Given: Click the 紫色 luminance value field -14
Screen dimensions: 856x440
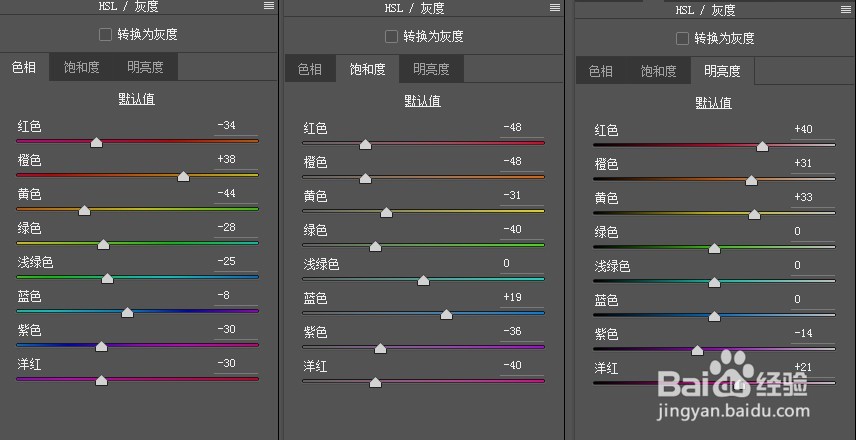Looking at the screenshot, I should pyautogui.click(x=812, y=333).
